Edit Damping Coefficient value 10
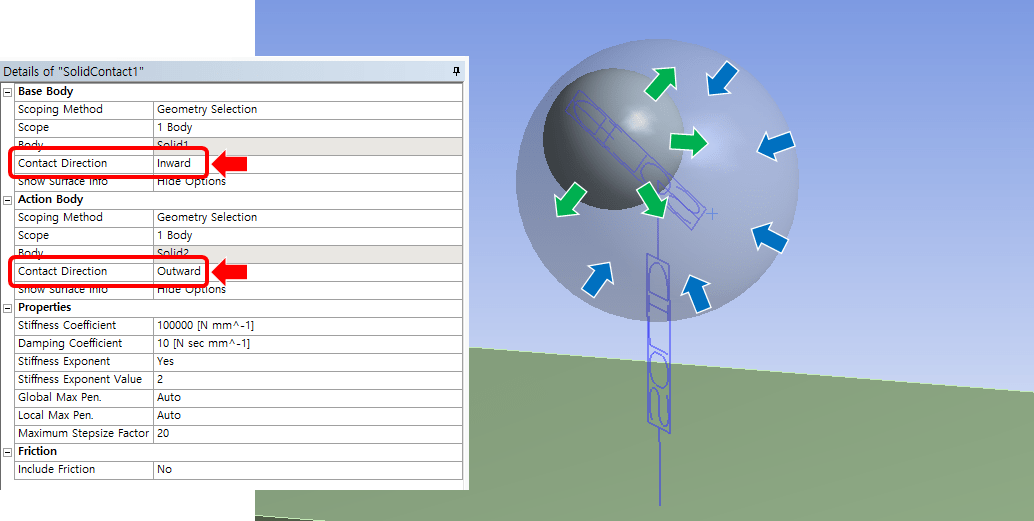Image resolution: width=1034 pixels, height=521 pixels. point(307,344)
